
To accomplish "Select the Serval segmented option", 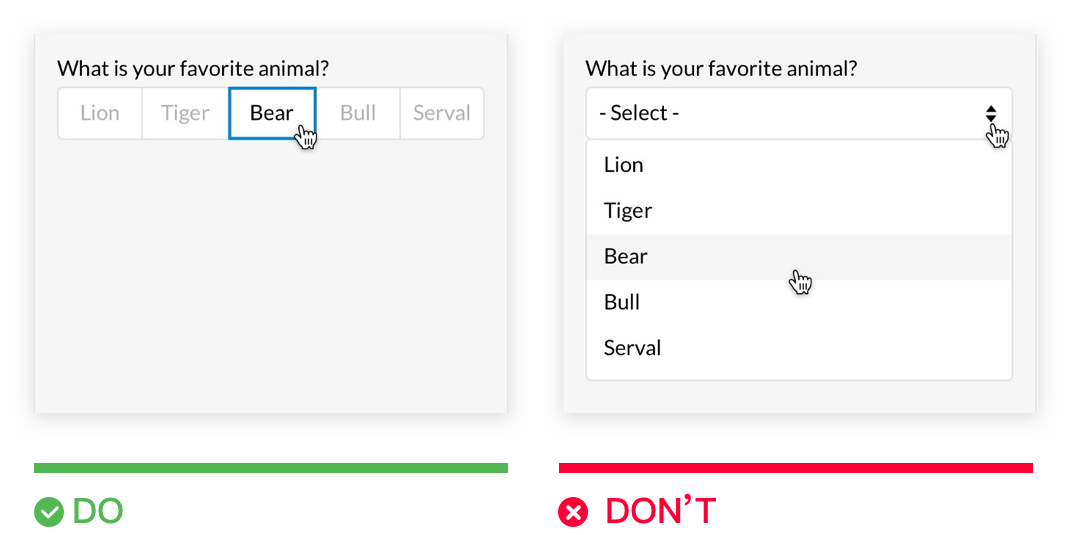I will pyautogui.click(x=442, y=113).
